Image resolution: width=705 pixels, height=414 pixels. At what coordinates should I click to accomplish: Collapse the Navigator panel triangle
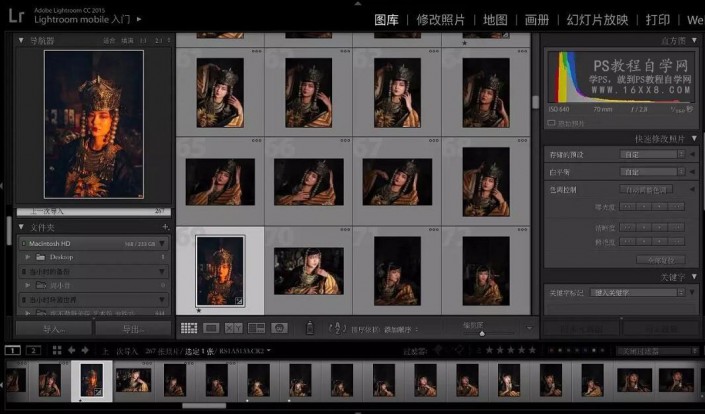tap(22, 41)
